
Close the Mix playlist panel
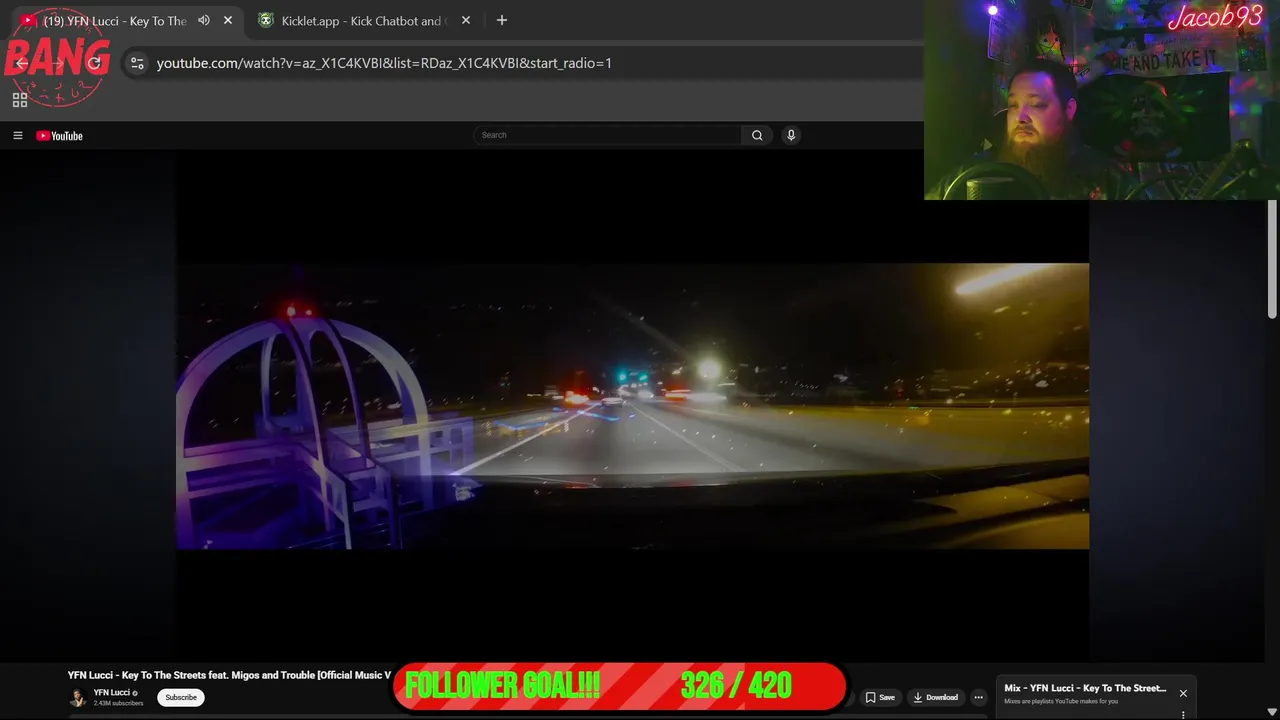(1183, 693)
